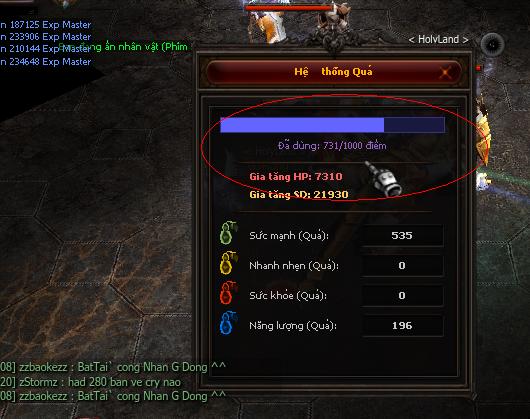
Task: Select the Năng lượng value field 196
Action: pyautogui.click(x=402, y=325)
